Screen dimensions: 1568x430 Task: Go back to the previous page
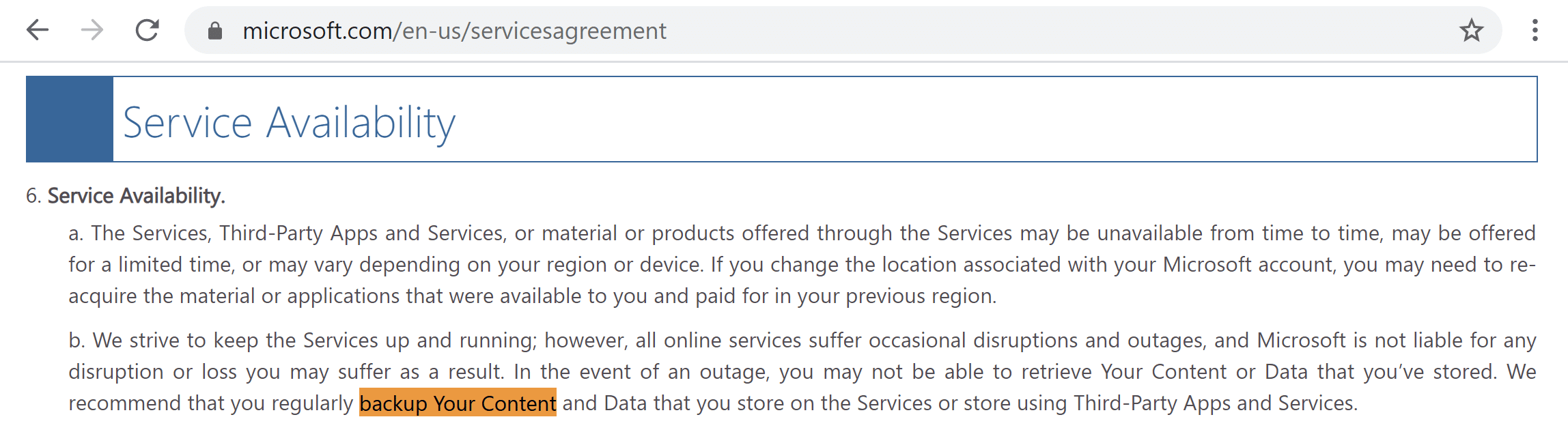coord(38,30)
